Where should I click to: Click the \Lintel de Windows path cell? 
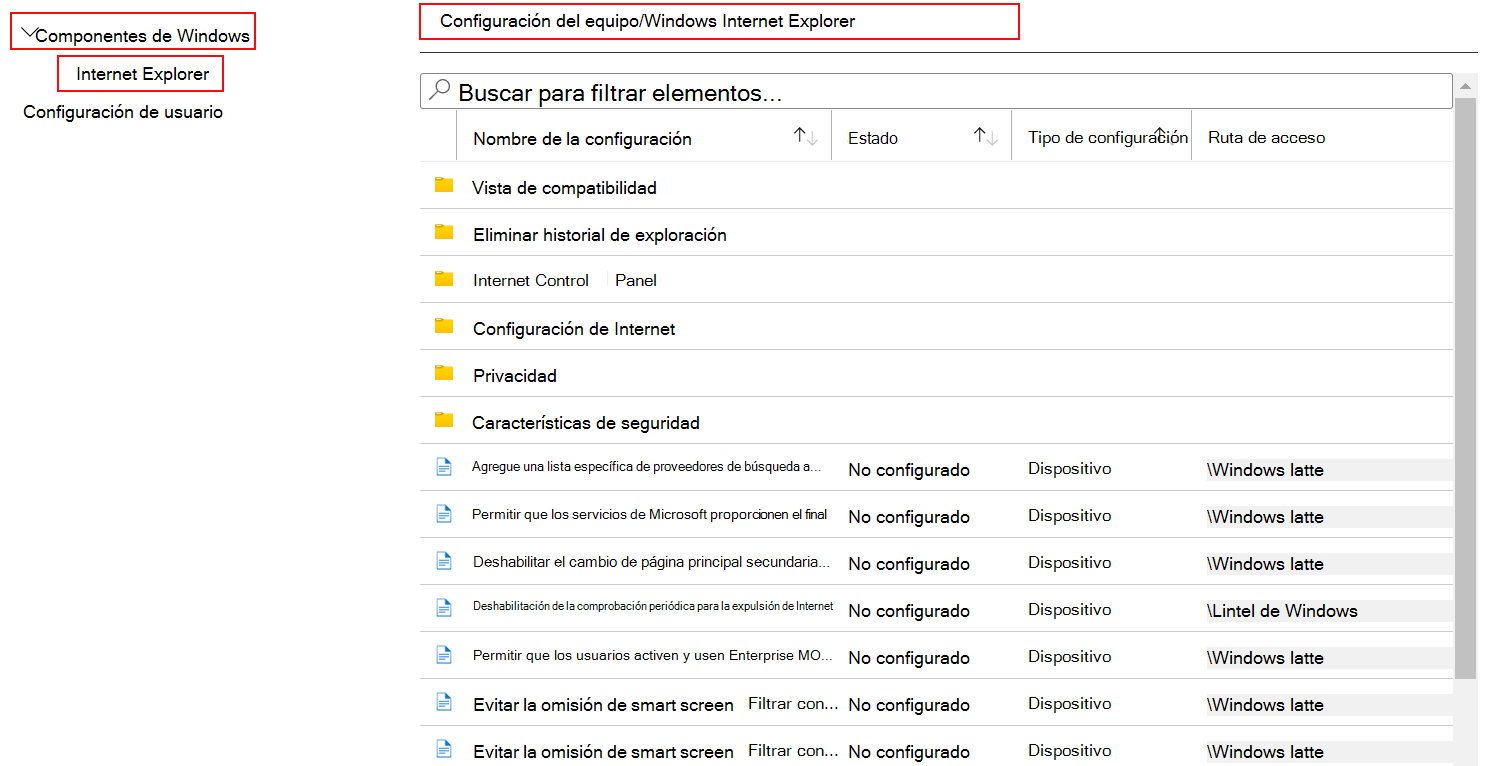coord(1283,611)
